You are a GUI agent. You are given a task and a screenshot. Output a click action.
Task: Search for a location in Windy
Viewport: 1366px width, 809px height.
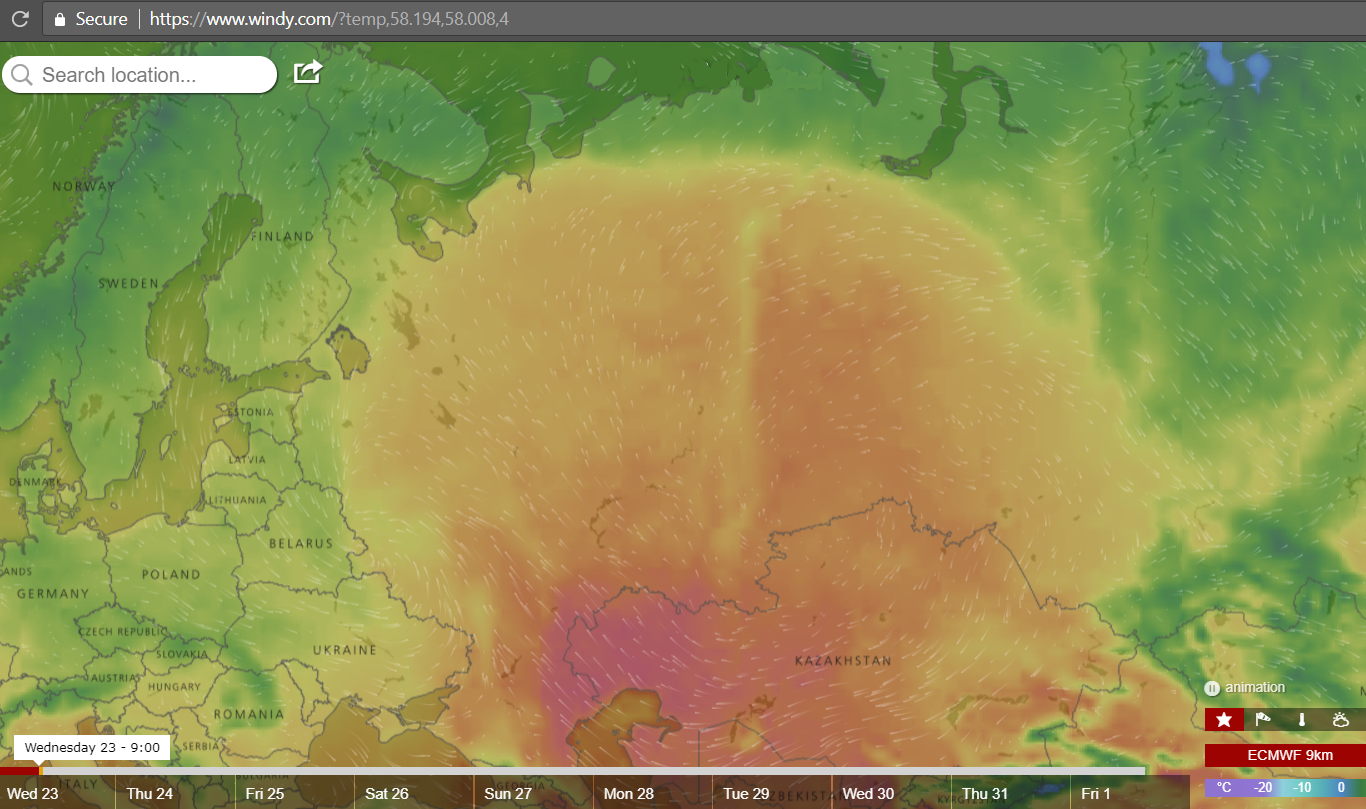pyautogui.click(x=140, y=75)
